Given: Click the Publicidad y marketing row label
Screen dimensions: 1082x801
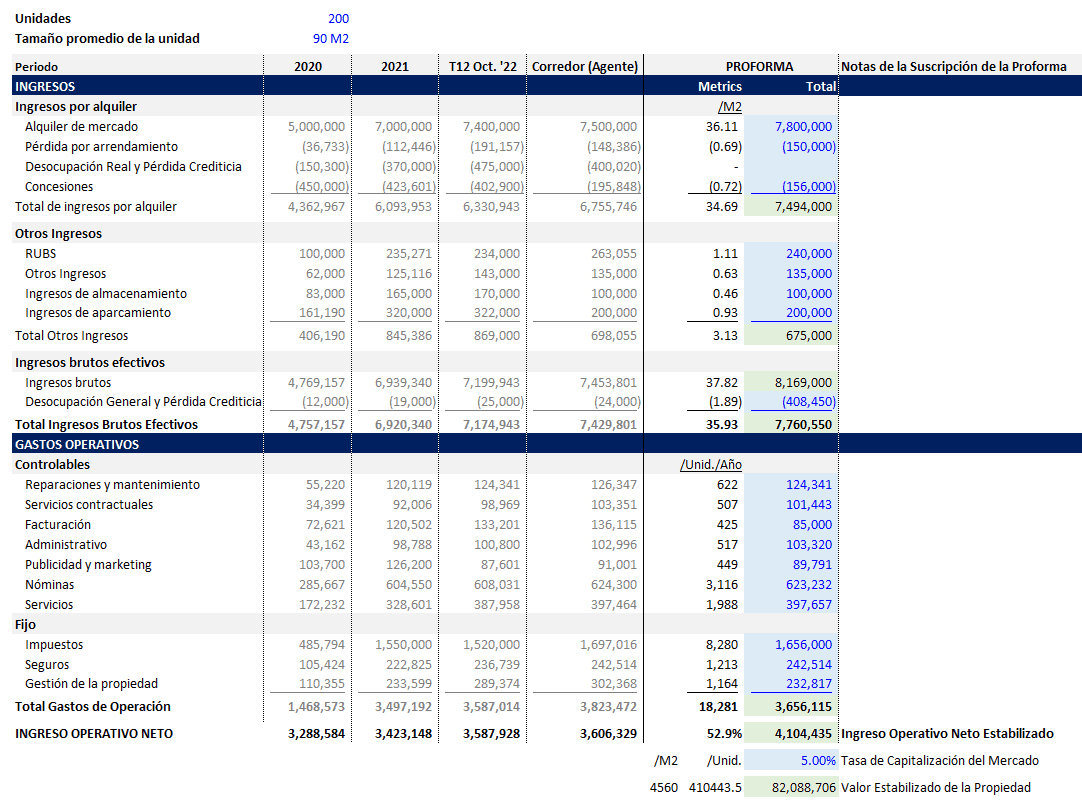Looking at the screenshot, I should (88, 565).
